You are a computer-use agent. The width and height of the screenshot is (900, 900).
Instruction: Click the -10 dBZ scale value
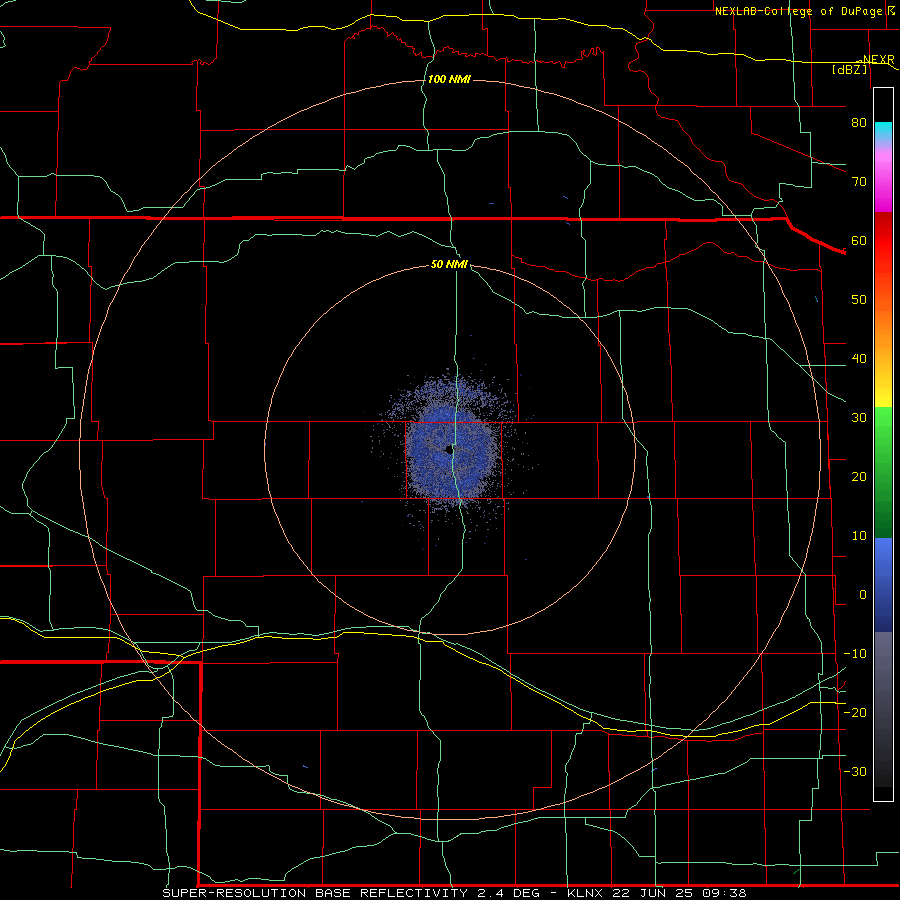pos(855,654)
